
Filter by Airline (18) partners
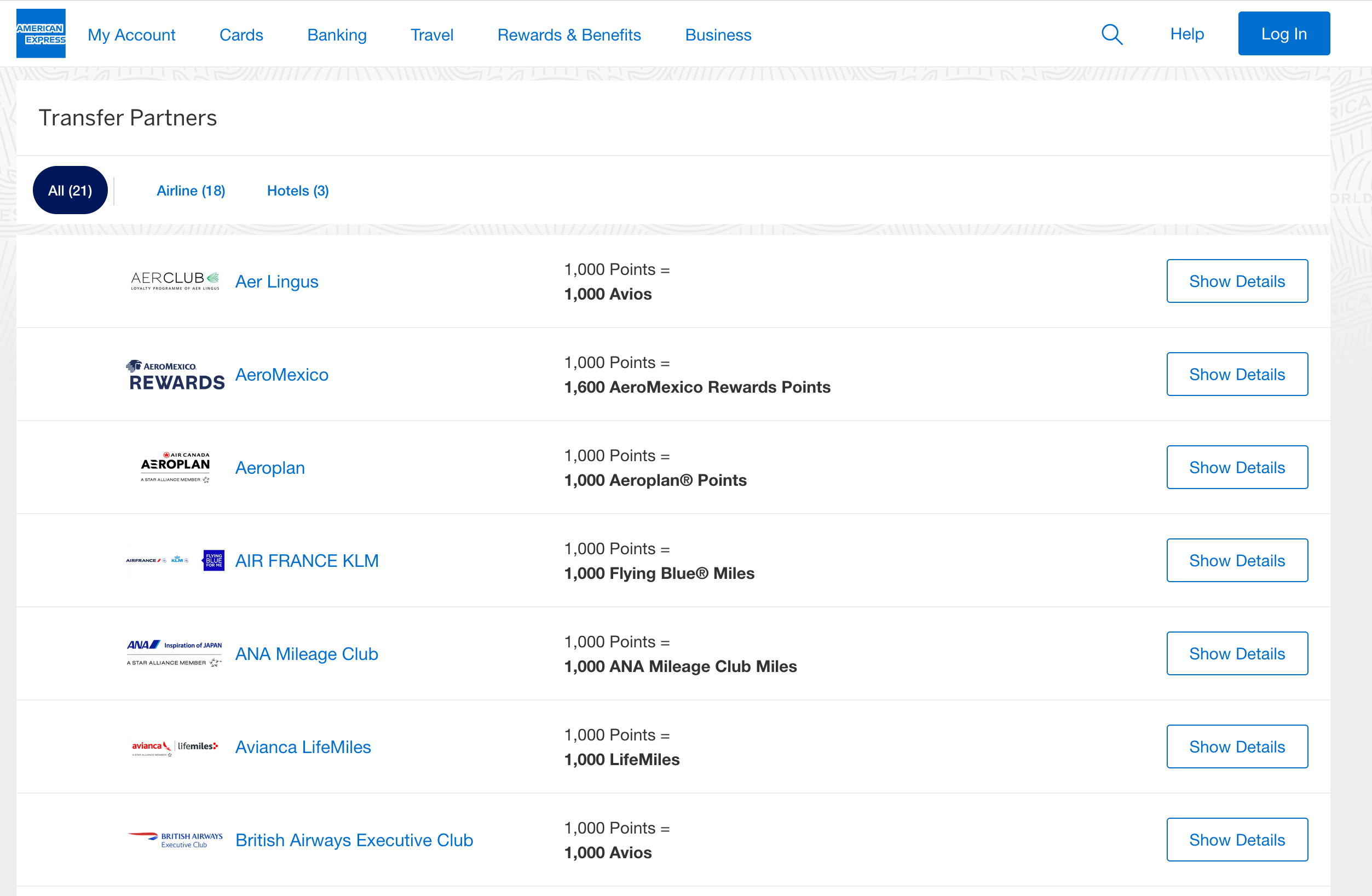coord(191,190)
